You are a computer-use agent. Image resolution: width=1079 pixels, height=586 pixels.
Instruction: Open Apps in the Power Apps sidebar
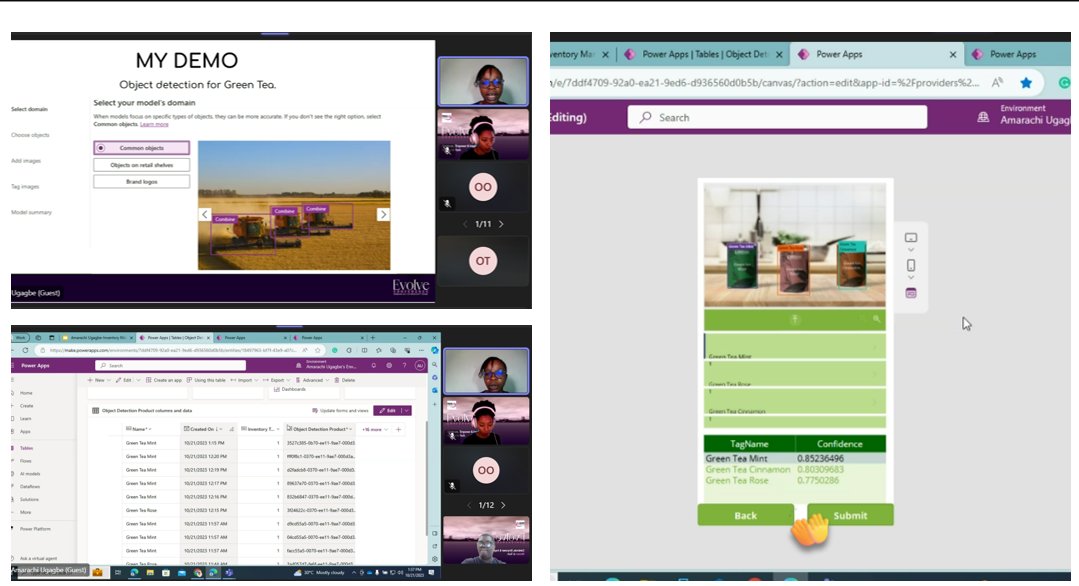pos(25,431)
